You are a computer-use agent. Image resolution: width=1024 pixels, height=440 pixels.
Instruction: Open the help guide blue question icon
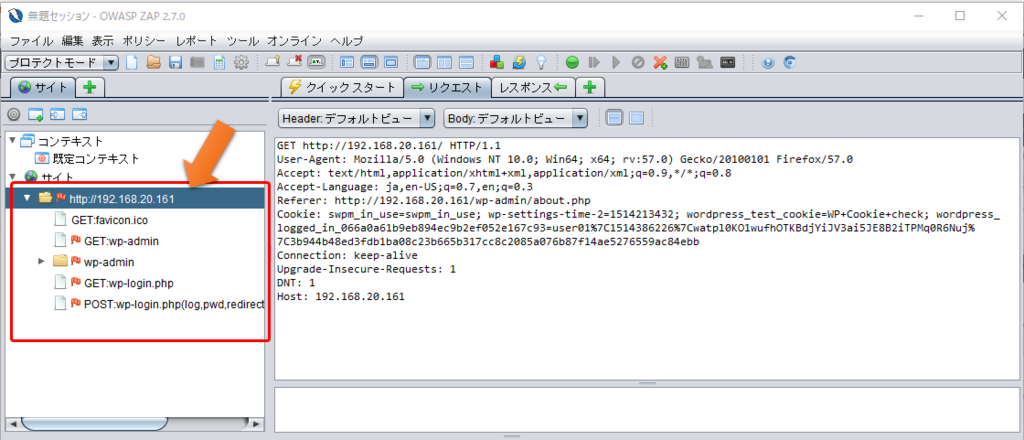[768, 63]
